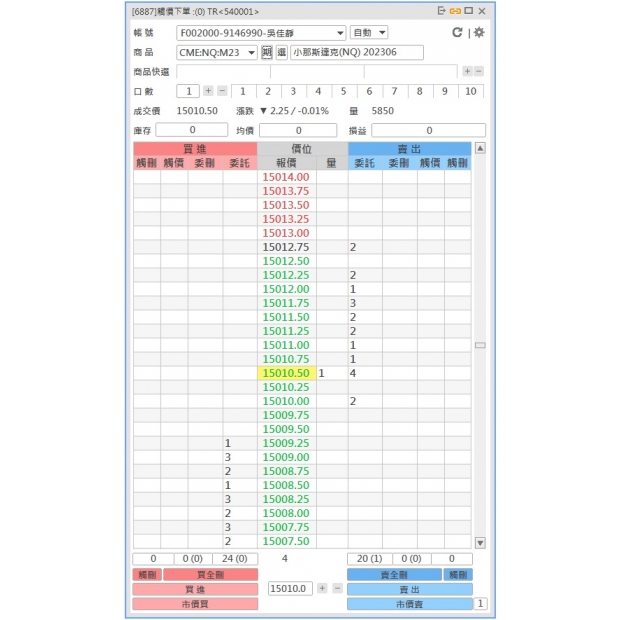Click the price row 15007.50
The width and height of the screenshot is (620, 620).
point(286,541)
